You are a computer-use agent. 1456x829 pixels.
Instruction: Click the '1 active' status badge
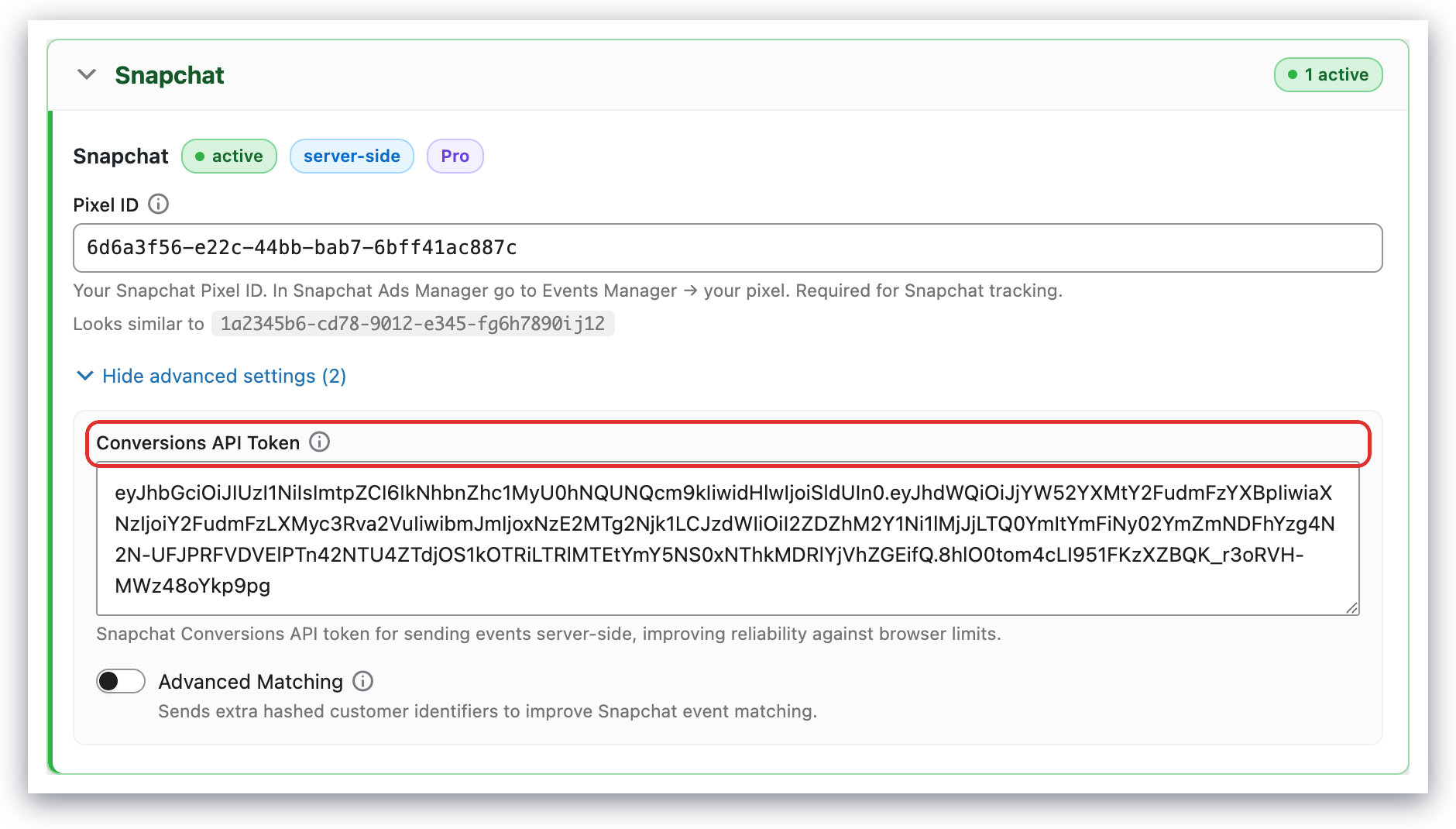(1328, 74)
